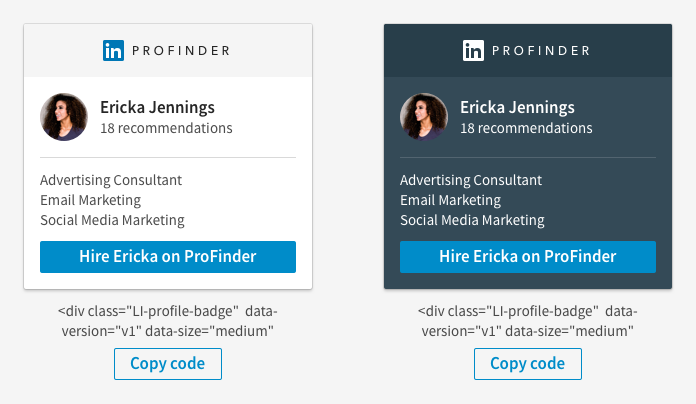Click Ericka's profile photo on dark badge
Image resolution: width=696 pixels, height=404 pixels.
click(x=424, y=117)
